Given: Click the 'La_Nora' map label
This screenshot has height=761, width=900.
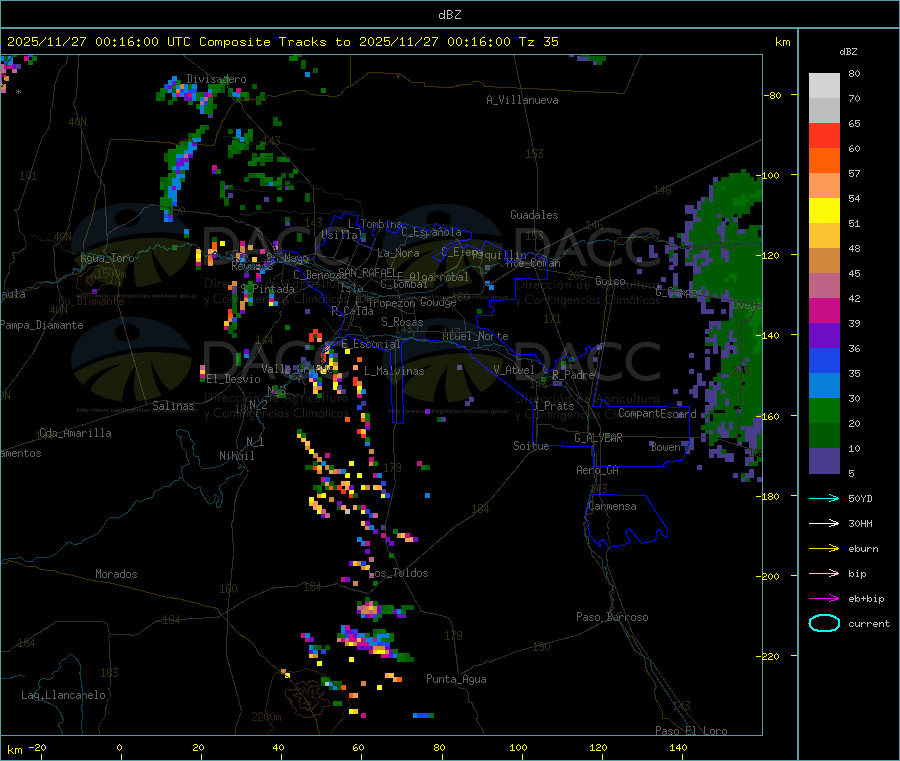Looking at the screenshot, I should tap(398, 253).
